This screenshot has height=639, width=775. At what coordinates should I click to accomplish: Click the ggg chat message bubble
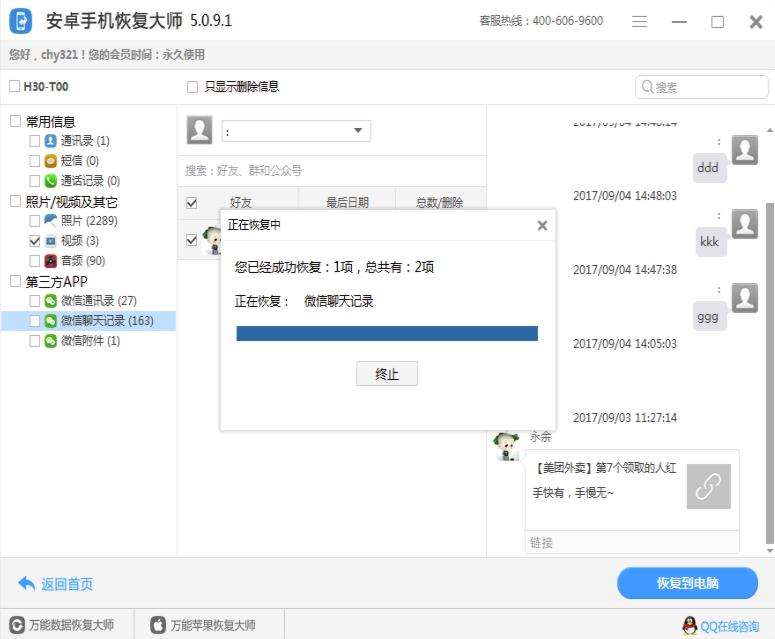coord(709,316)
